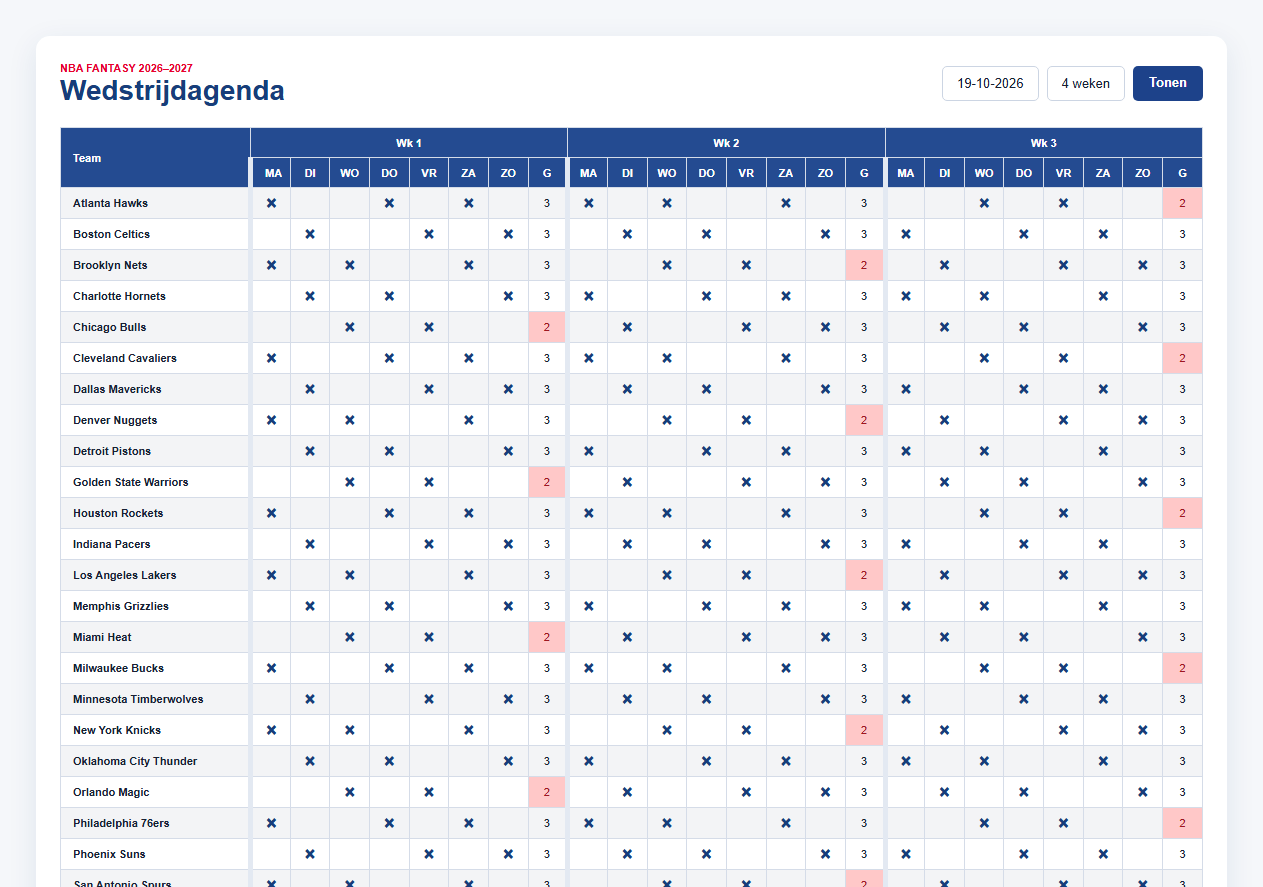Image resolution: width=1263 pixels, height=887 pixels.
Task: Click the Golden State Warriors team name
Action: pos(131,482)
